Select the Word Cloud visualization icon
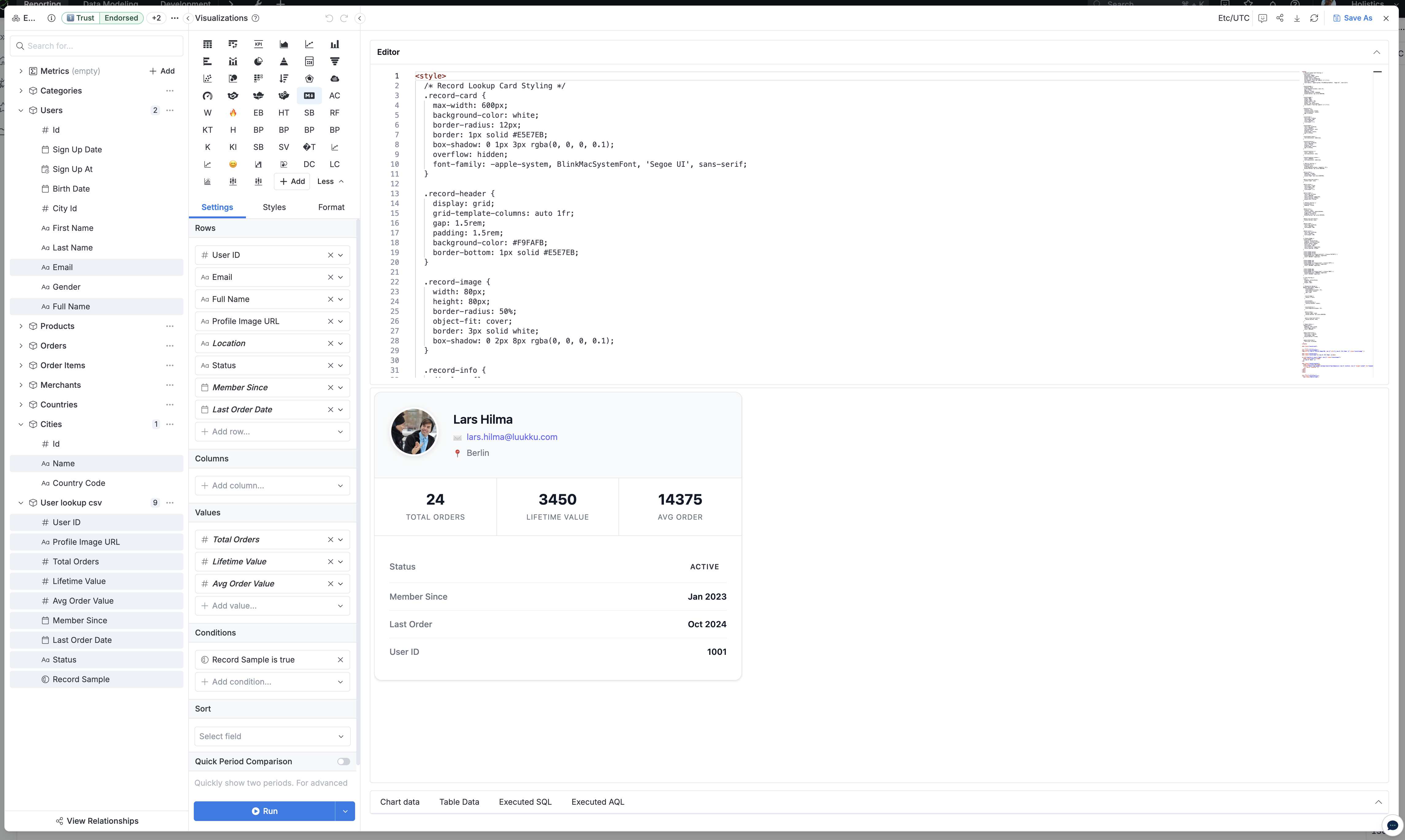 [207, 113]
